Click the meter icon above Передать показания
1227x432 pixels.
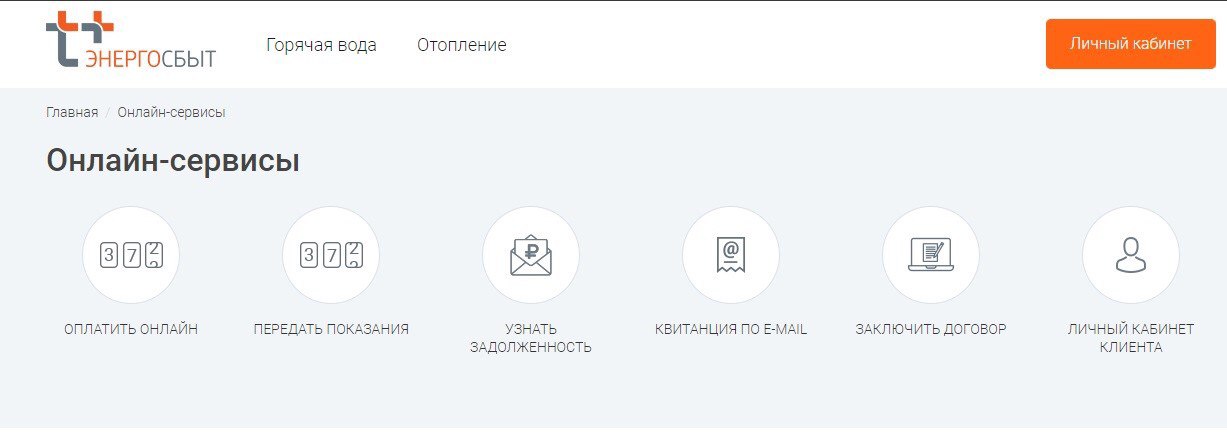pos(331,255)
